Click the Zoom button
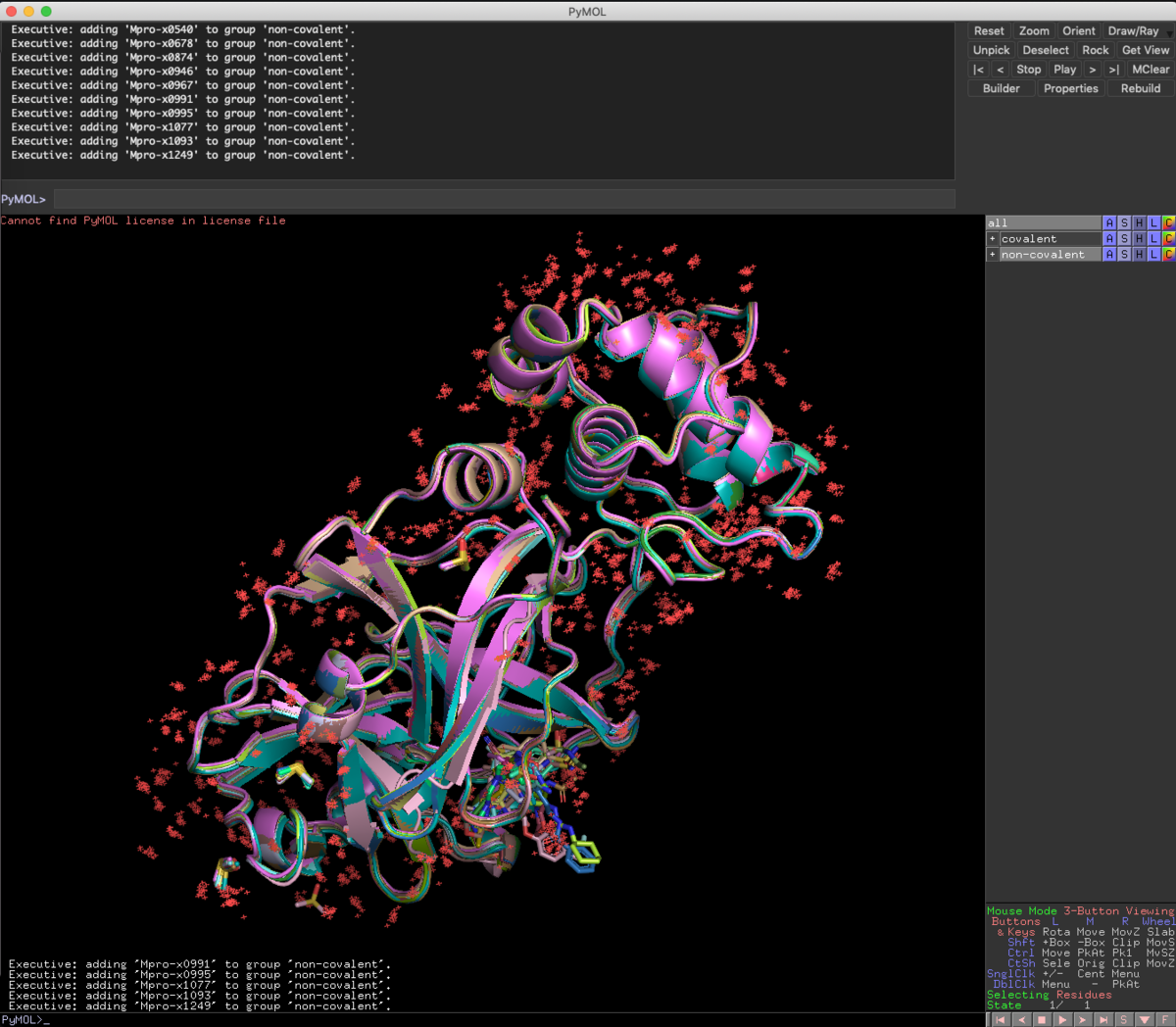Image resolution: width=1176 pixels, height=1027 pixels. coord(1034,31)
